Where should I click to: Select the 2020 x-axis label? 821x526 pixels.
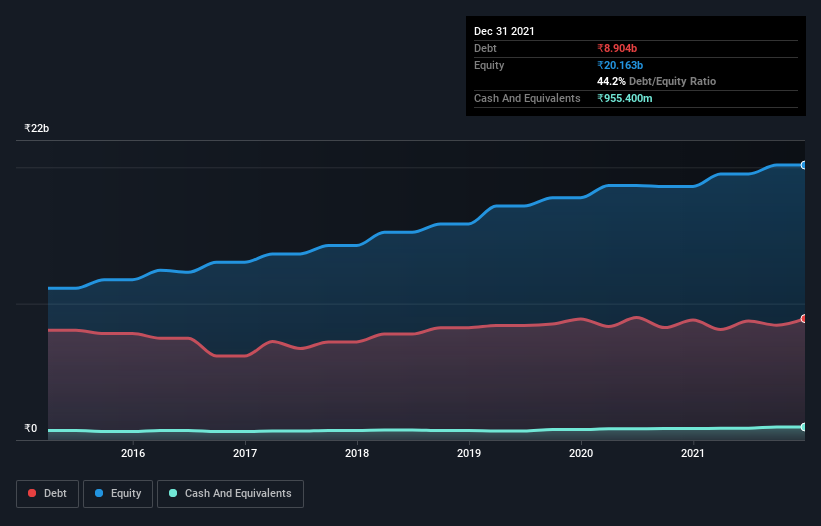(581, 453)
